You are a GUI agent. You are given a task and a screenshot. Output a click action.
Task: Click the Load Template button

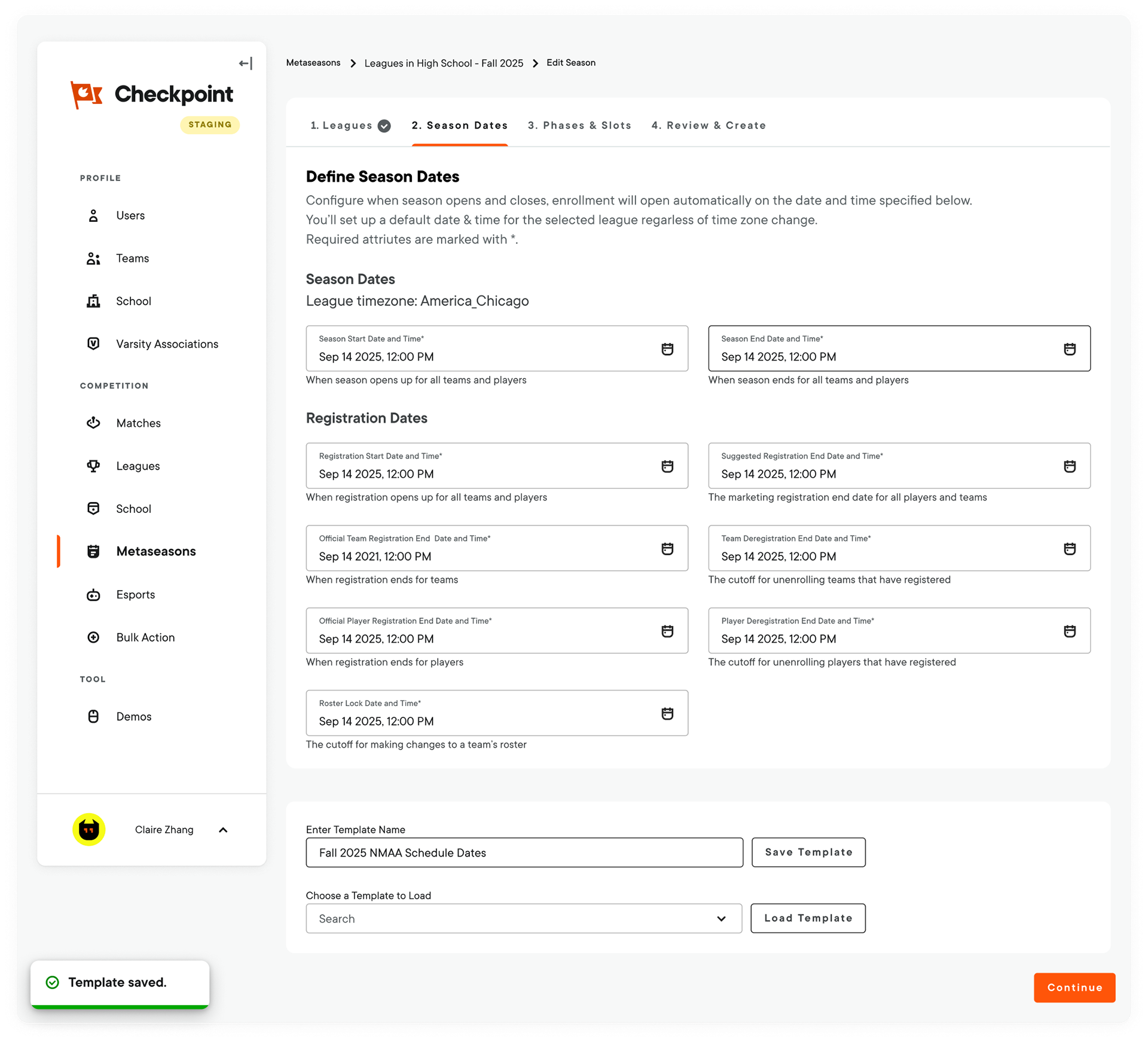click(x=808, y=918)
